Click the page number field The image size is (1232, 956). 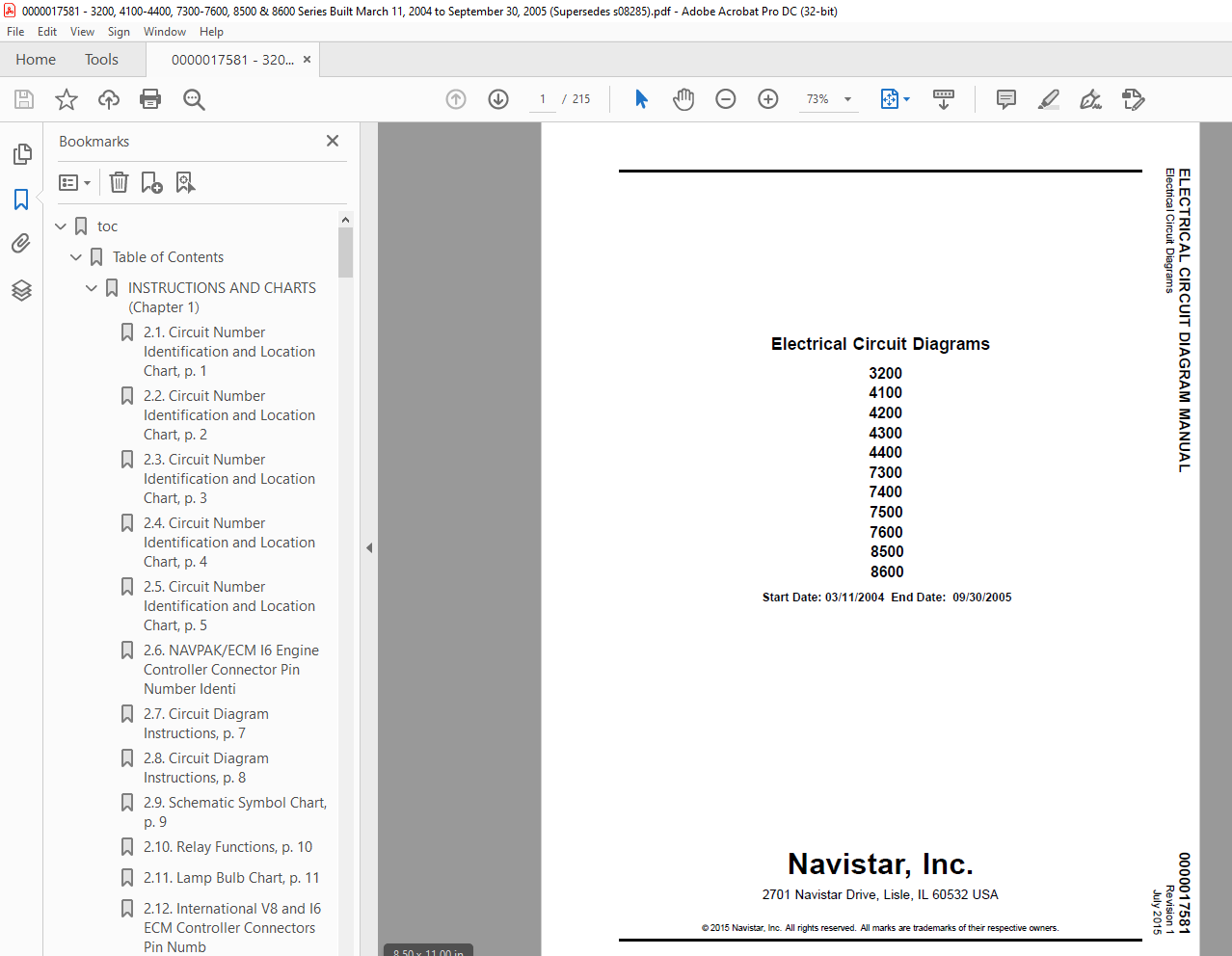pyautogui.click(x=543, y=99)
